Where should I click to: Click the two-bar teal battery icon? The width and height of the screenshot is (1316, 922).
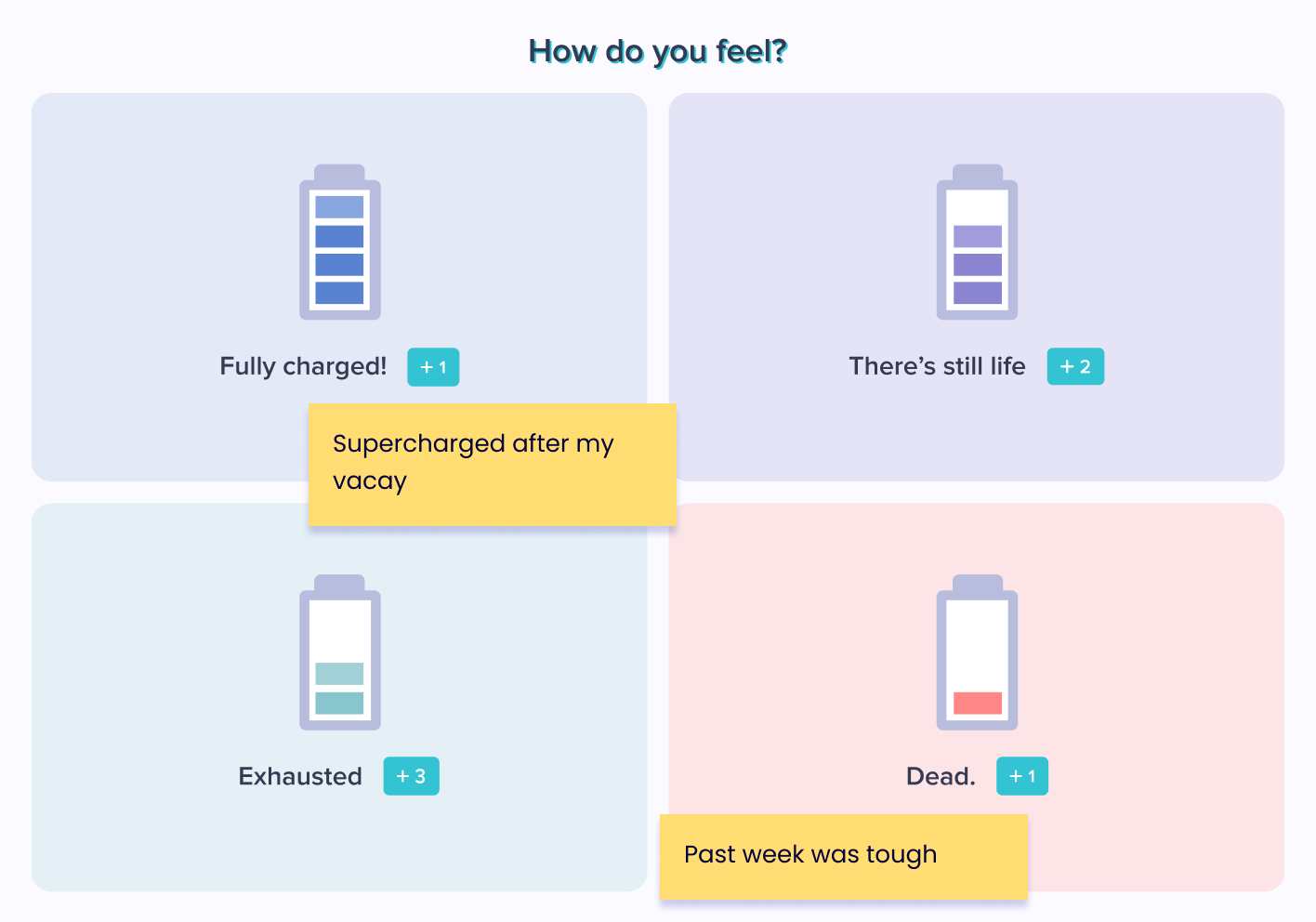340,652
